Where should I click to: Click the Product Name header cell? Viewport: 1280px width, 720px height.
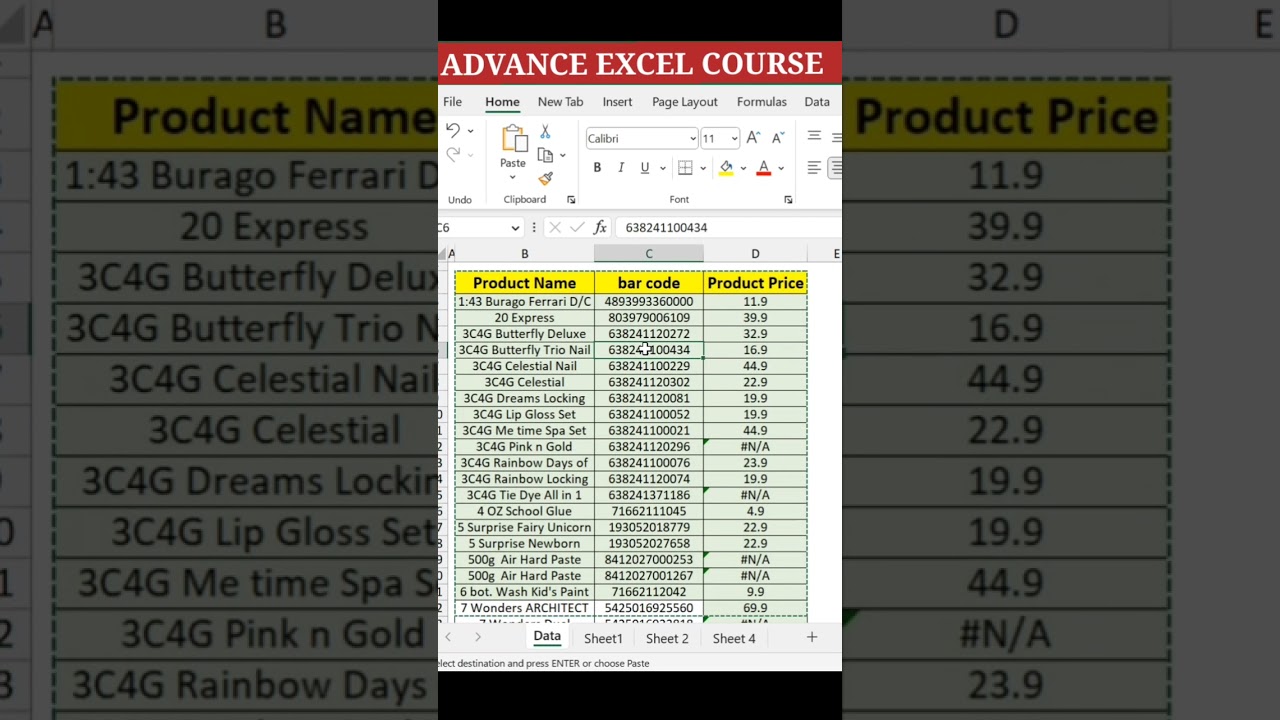(x=525, y=283)
